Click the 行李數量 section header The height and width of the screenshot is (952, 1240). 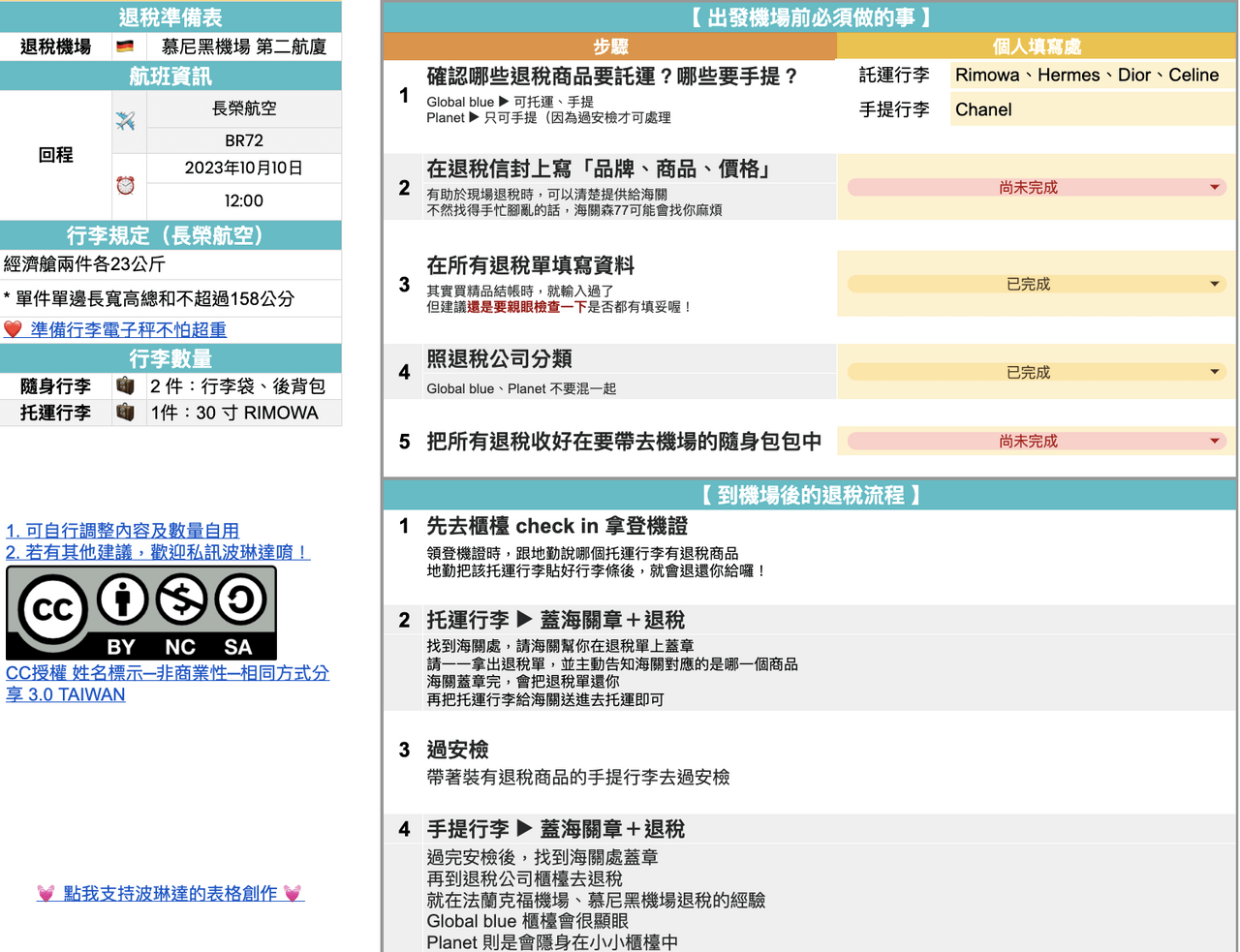click(x=170, y=359)
